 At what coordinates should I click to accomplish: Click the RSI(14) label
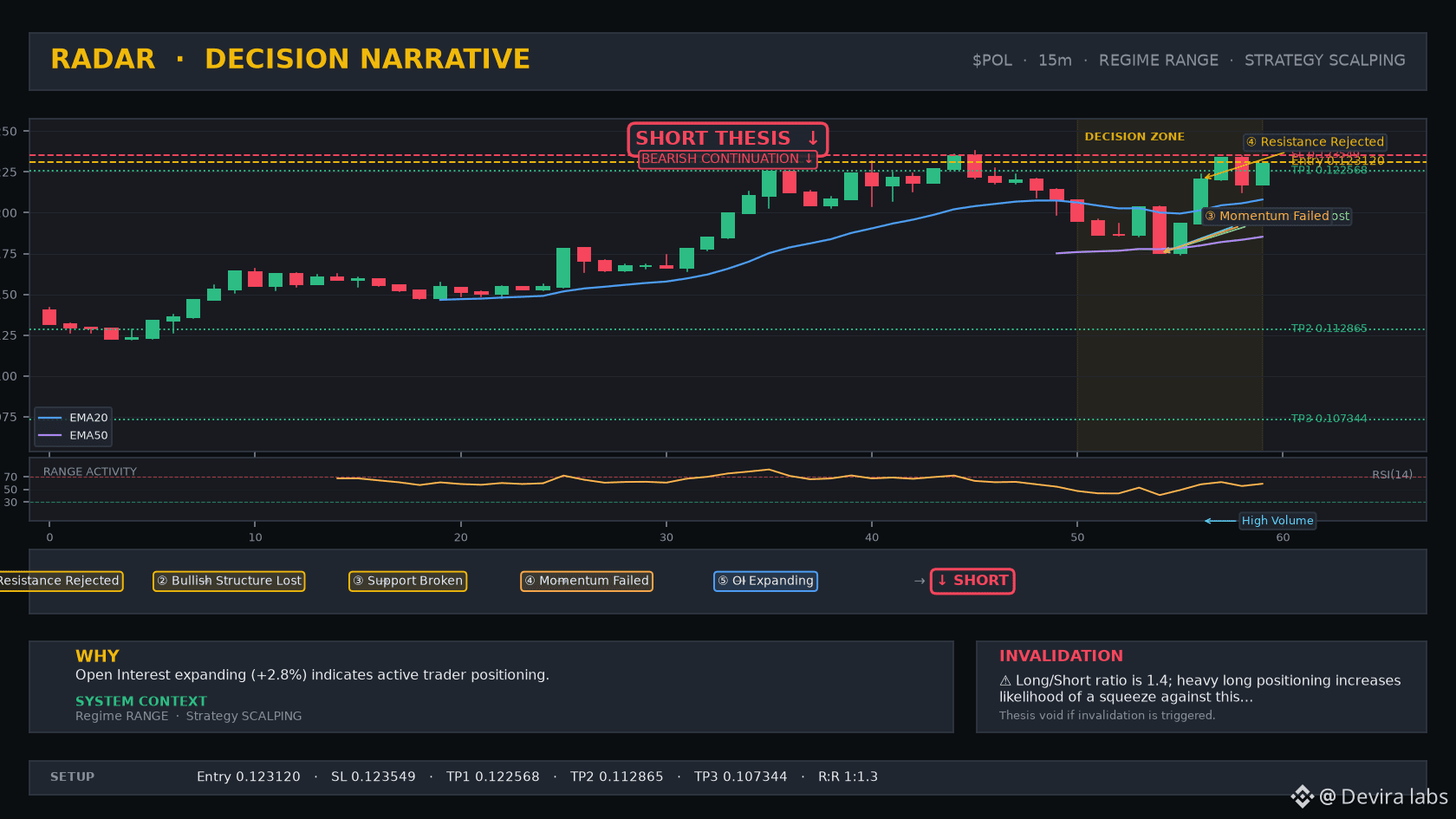(1392, 475)
